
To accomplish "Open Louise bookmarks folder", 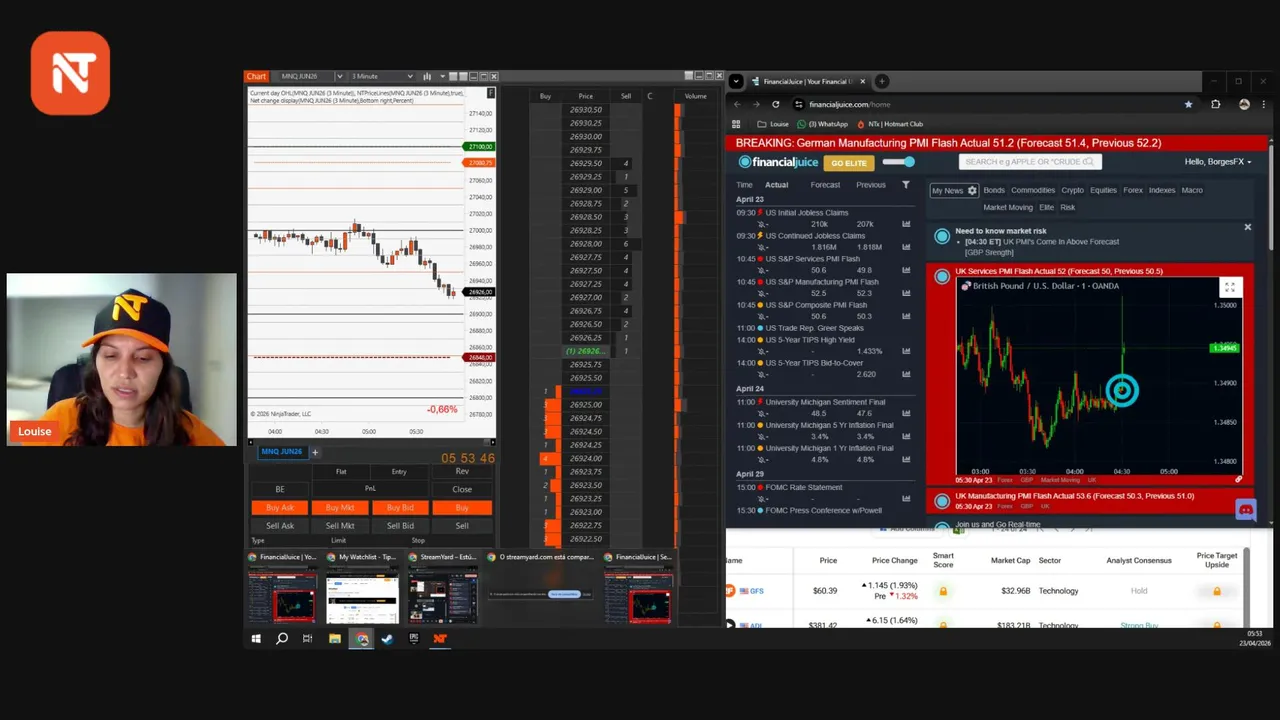I will (773, 124).
